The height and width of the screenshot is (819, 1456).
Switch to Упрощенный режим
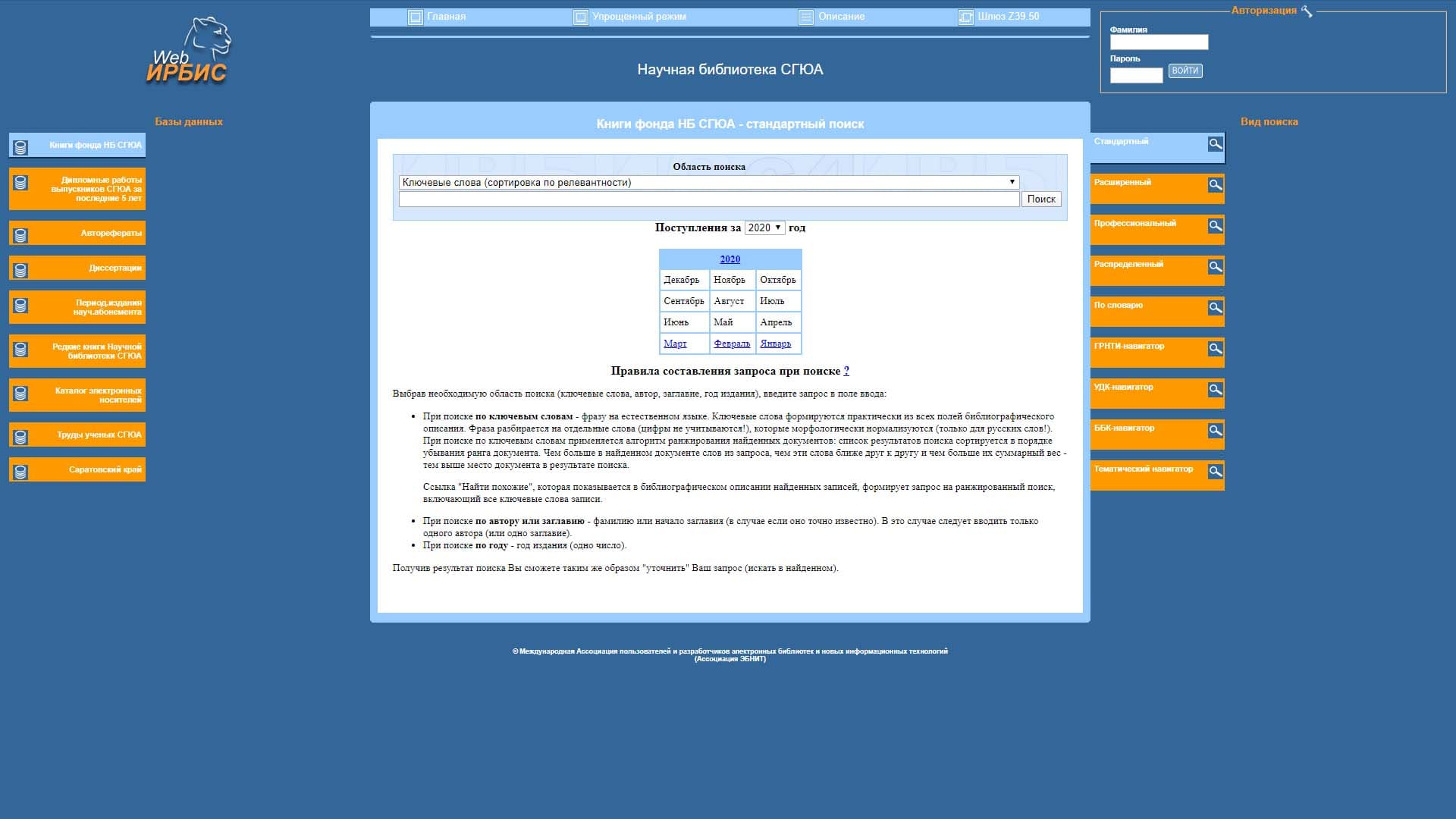click(x=639, y=17)
